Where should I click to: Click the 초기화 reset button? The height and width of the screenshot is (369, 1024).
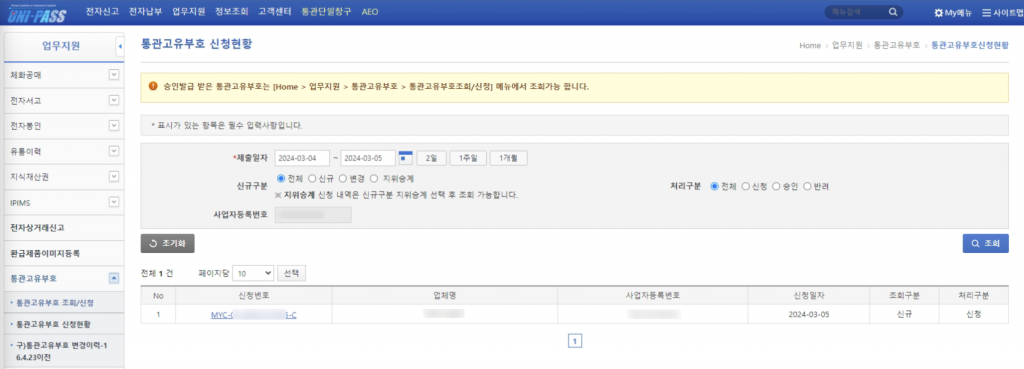(x=167, y=244)
